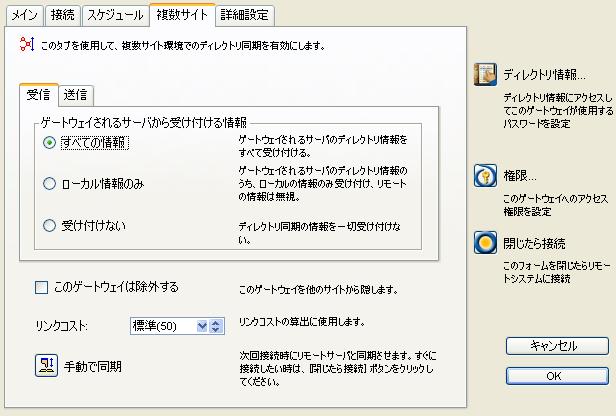The image size is (616, 416).
Task: Click group title ゲートウェイされるサーバから受け付ける情報
Action: (x=144, y=123)
